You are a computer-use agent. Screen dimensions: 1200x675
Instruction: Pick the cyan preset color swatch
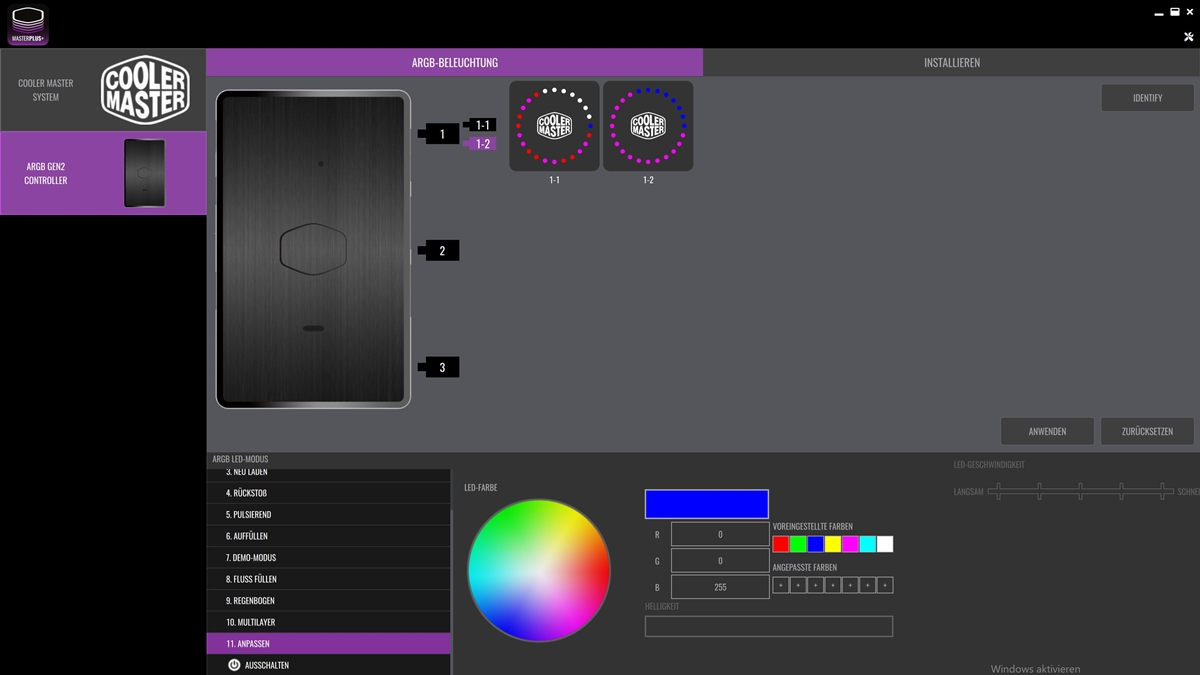point(867,544)
